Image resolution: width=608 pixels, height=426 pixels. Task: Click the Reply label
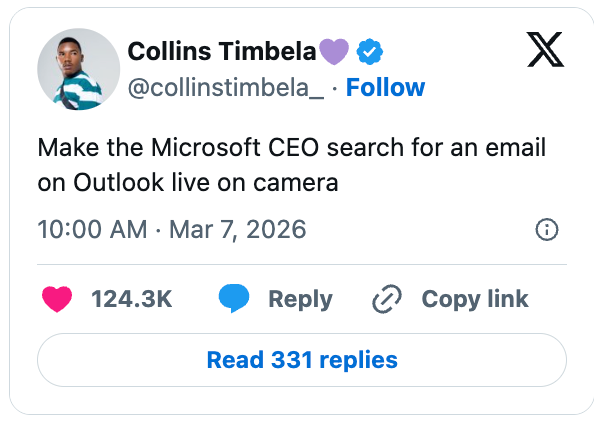[x=301, y=298]
